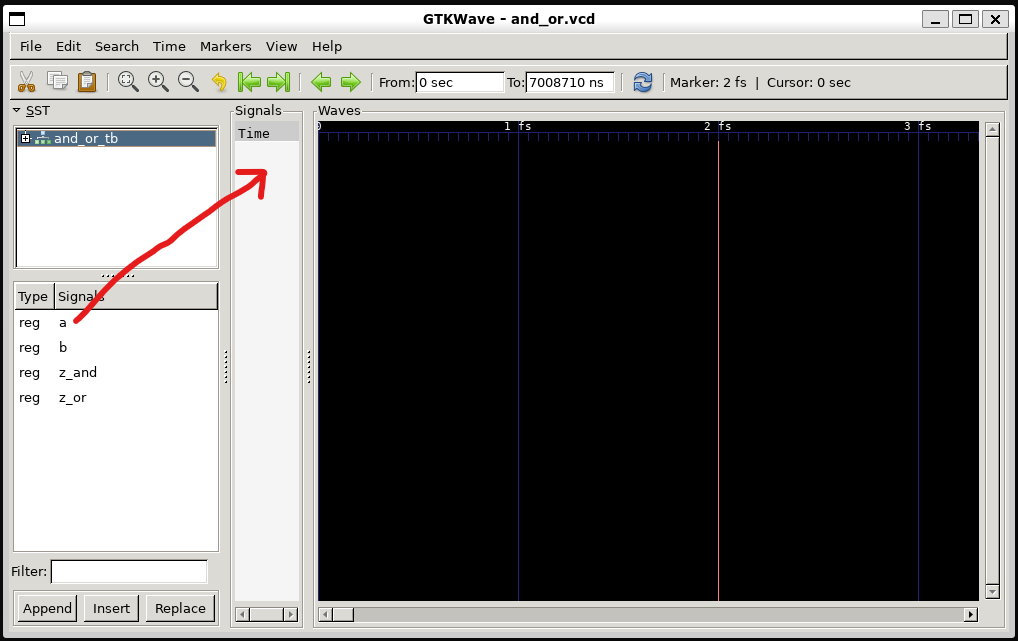Open the File menu
This screenshot has width=1018, height=641.
[31, 46]
